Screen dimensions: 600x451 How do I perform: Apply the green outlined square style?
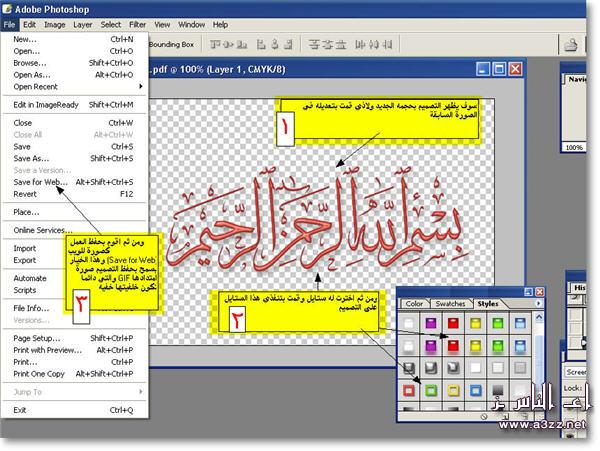coord(431,391)
